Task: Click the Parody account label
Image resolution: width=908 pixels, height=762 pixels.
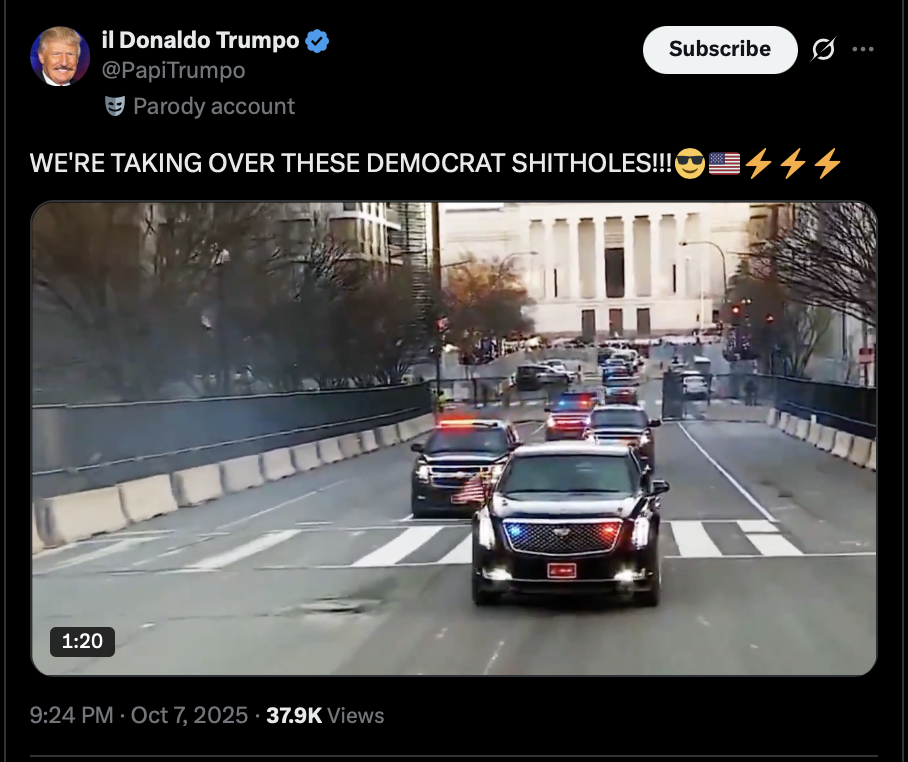Action: [x=214, y=107]
